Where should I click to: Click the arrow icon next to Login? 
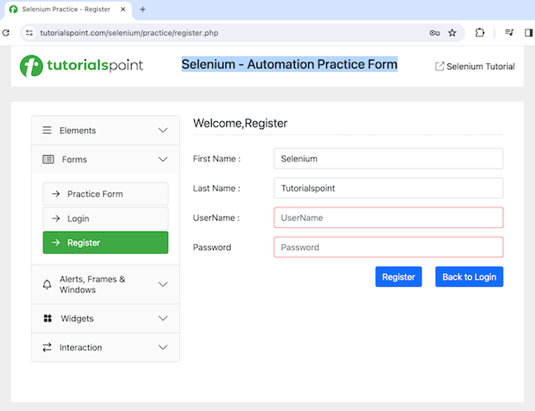pyautogui.click(x=56, y=218)
